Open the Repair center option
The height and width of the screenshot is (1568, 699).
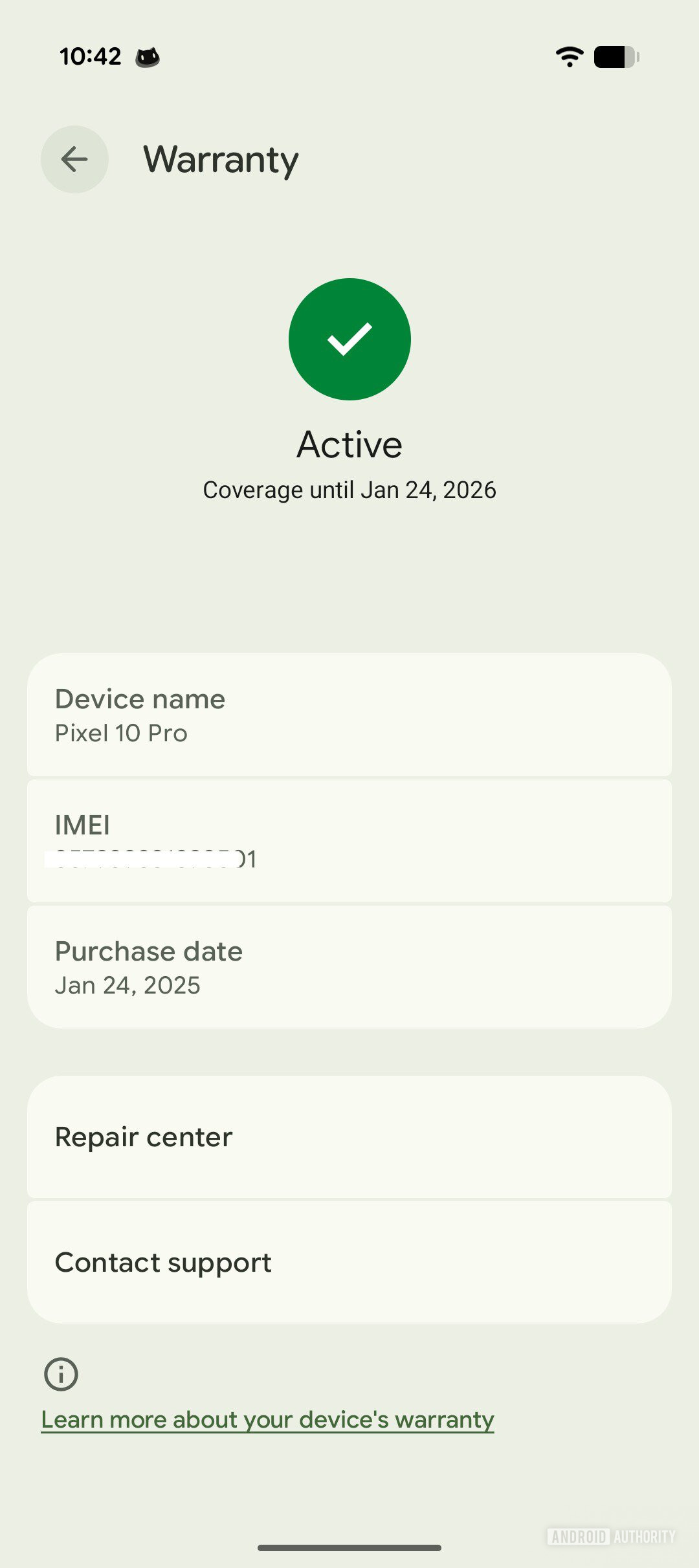coord(349,1137)
